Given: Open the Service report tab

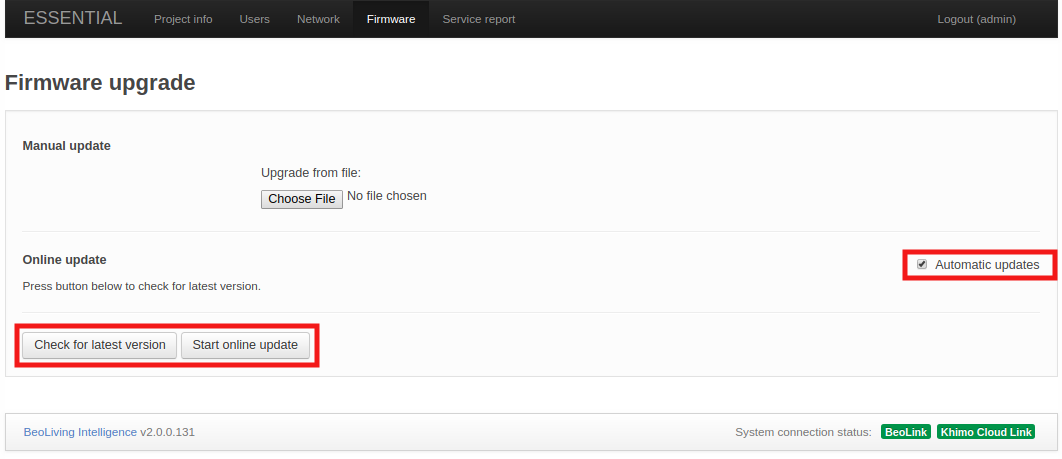Looking at the screenshot, I should [x=479, y=19].
